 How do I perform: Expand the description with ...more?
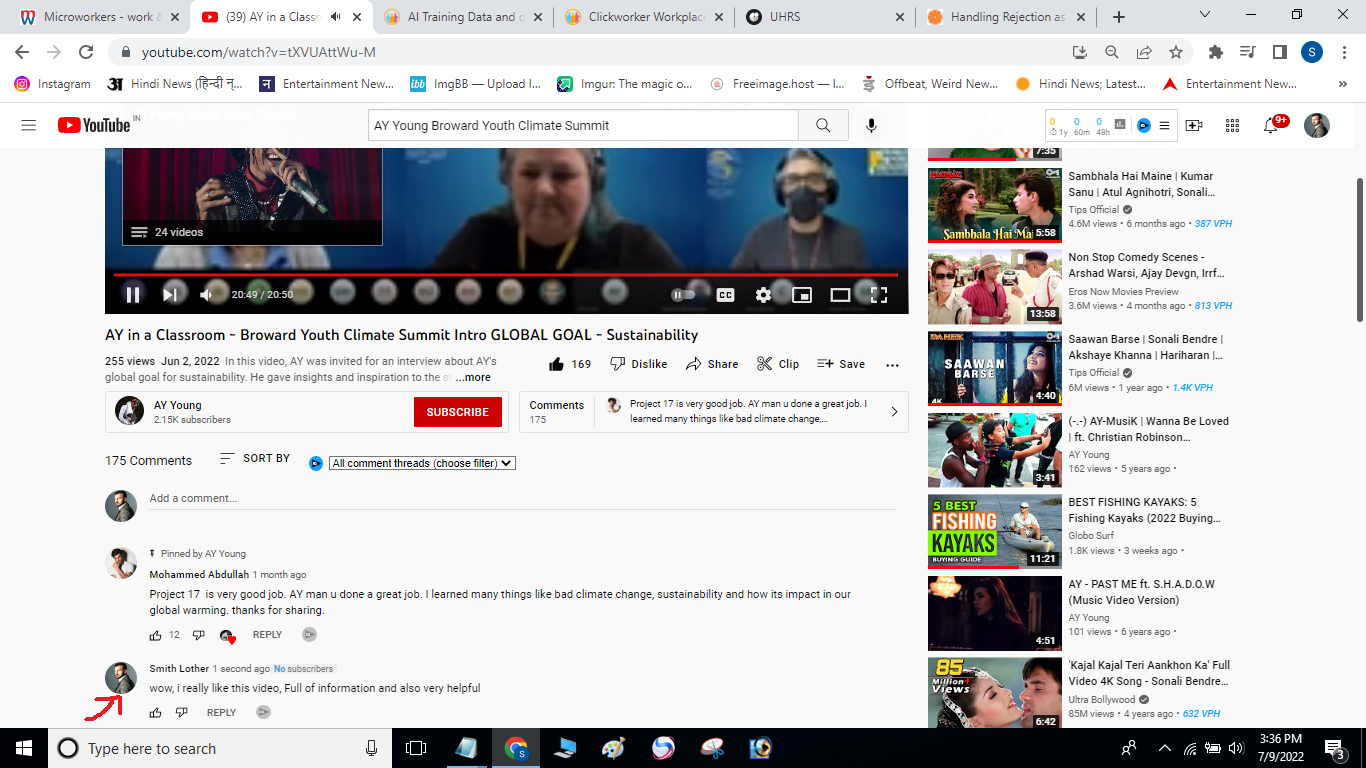tap(473, 378)
